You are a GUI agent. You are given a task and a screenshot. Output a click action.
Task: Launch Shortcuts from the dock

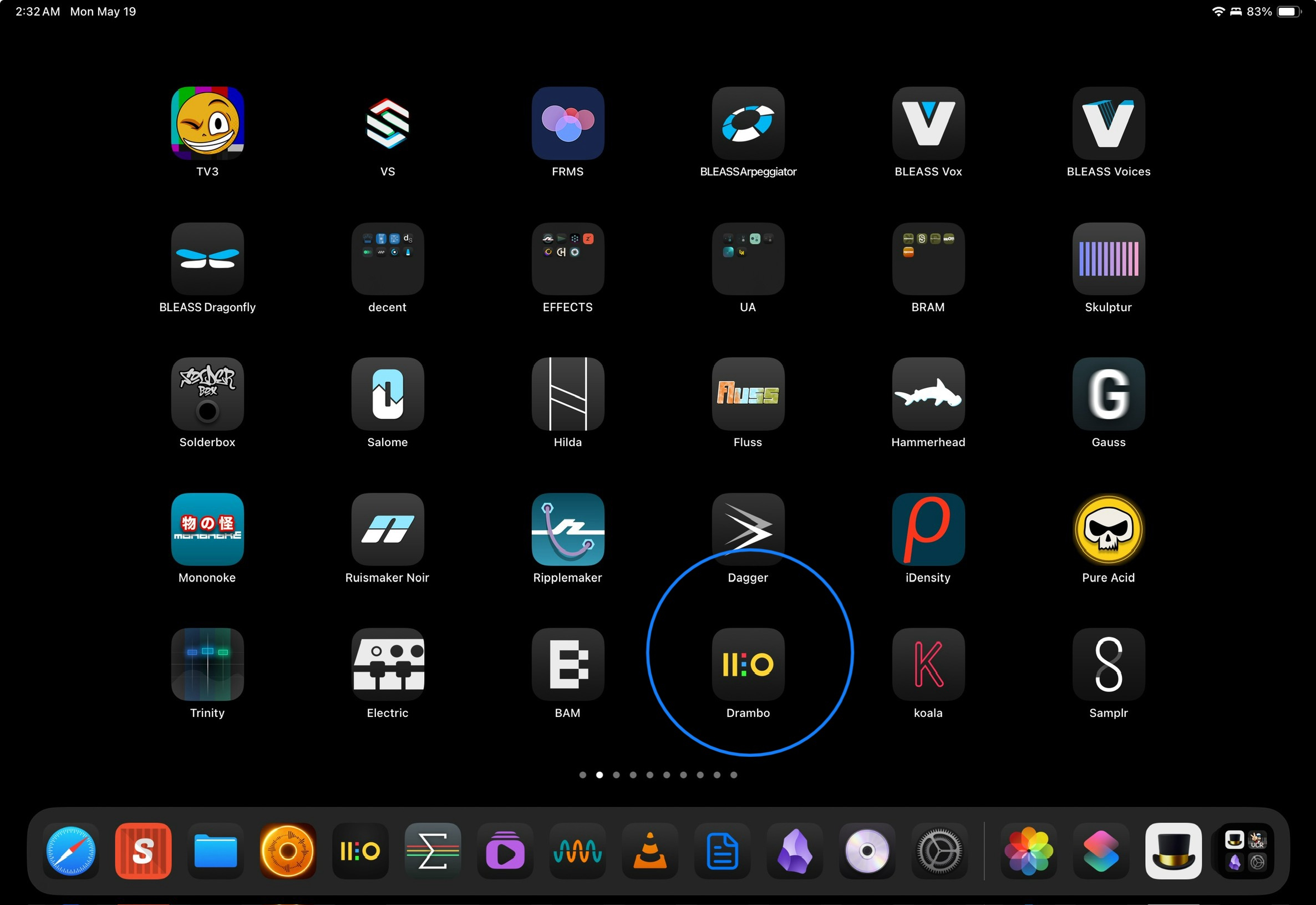pyautogui.click(x=1101, y=851)
